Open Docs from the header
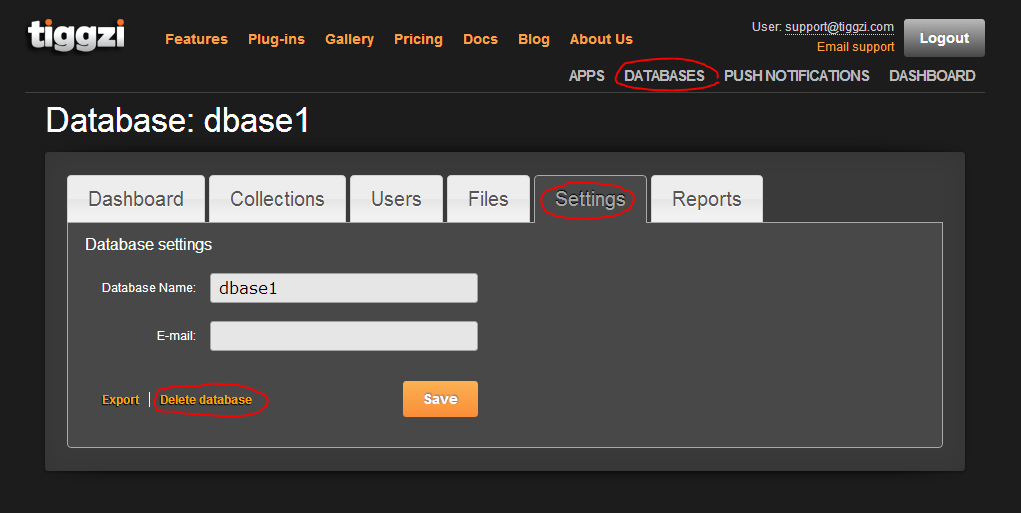Viewport: 1021px width, 513px height. pos(480,39)
